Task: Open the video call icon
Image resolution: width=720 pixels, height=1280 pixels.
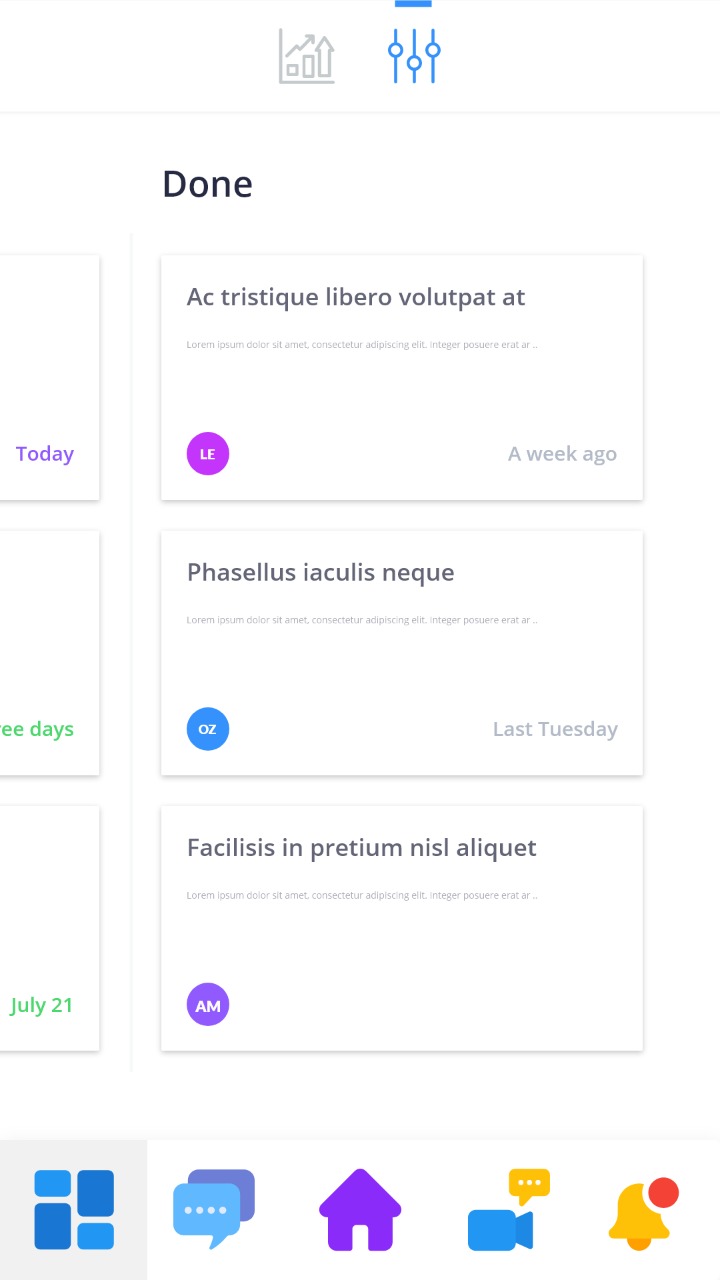Action: (x=508, y=1209)
